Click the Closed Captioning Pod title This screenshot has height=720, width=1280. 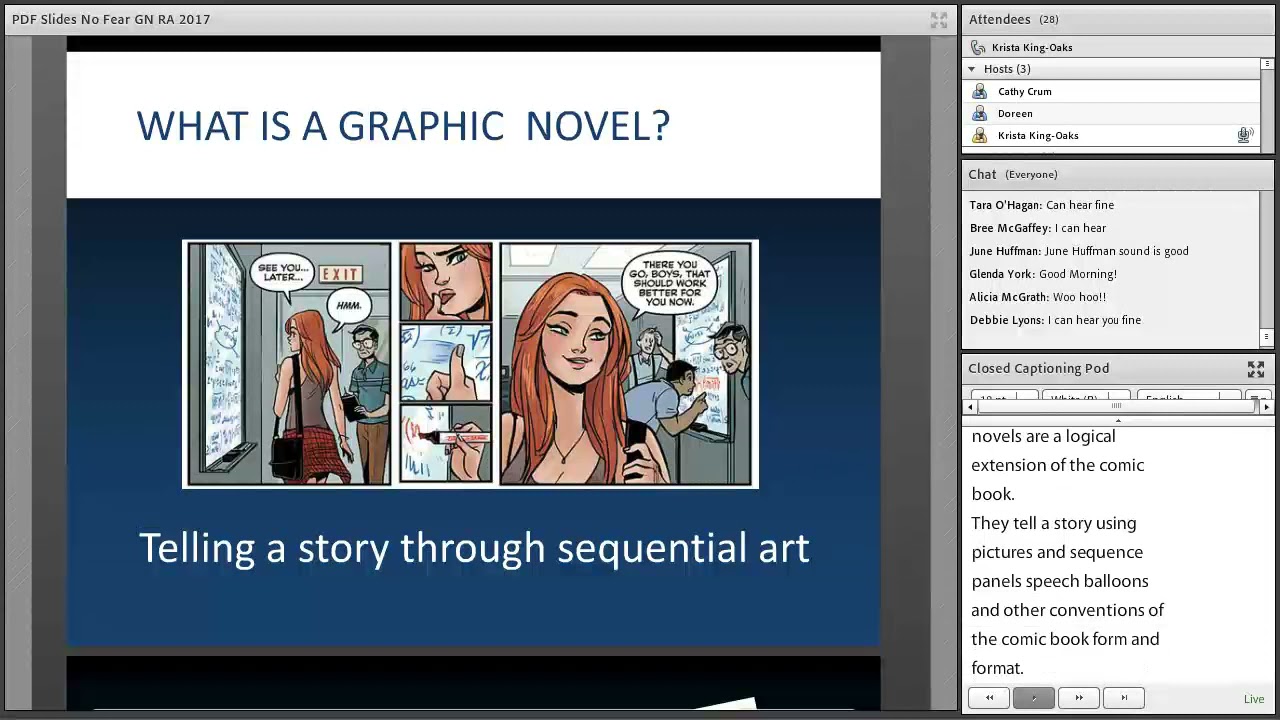click(x=1038, y=368)
